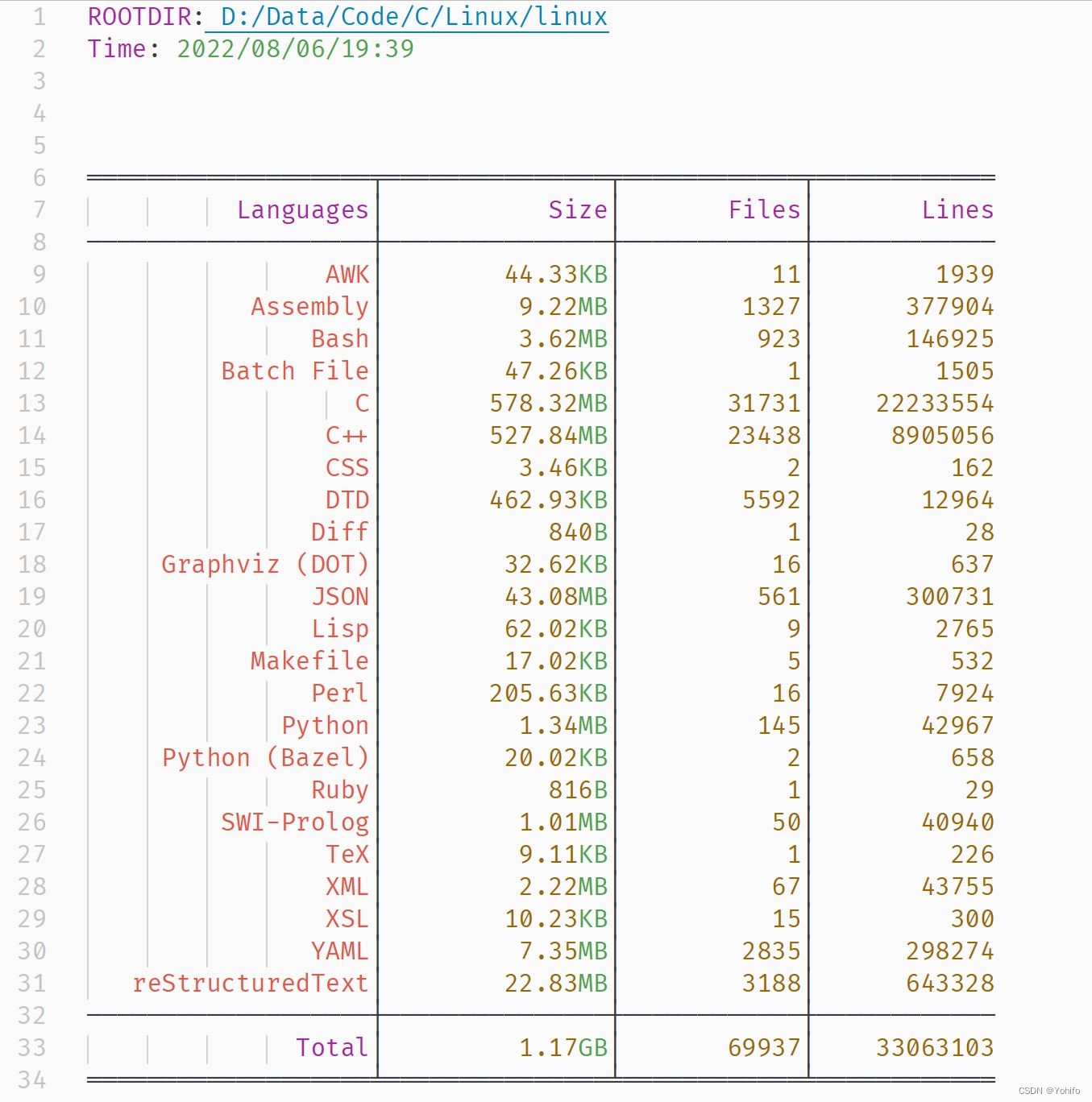Viewport: 1092px width, 1102px height.
Task: Click the Lines column header
Action: (957, 210)
